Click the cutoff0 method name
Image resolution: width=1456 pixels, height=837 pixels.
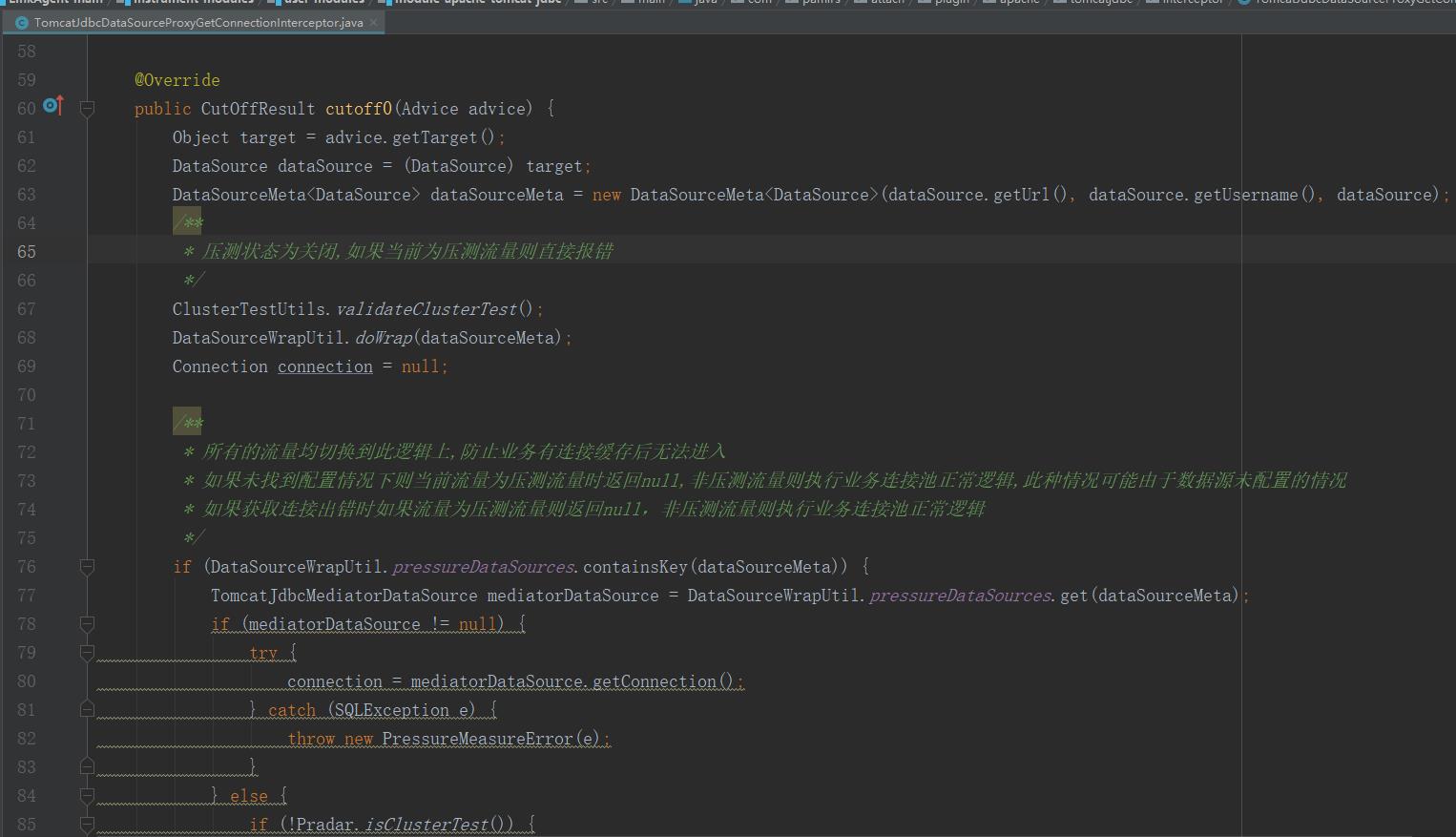coord(359,109)
